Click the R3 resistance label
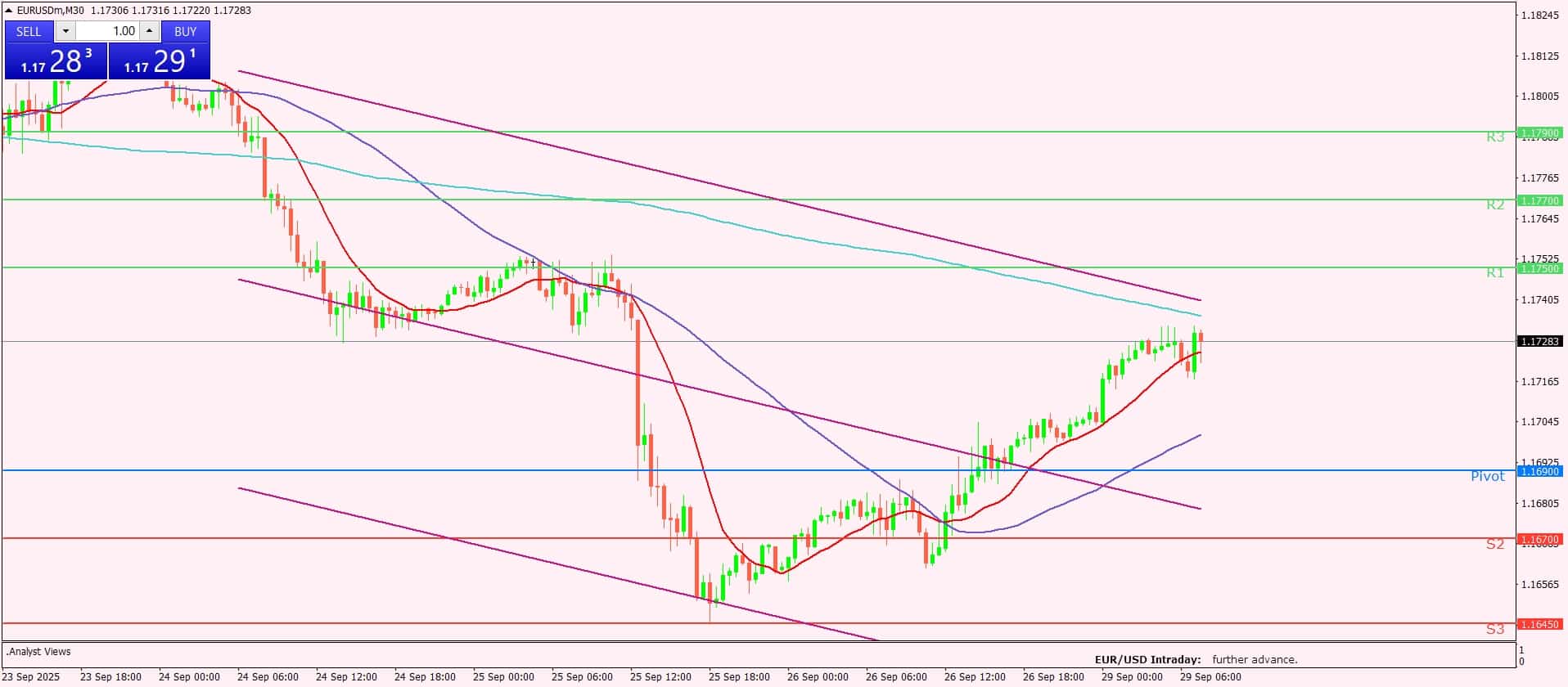 coord(1495,137)
